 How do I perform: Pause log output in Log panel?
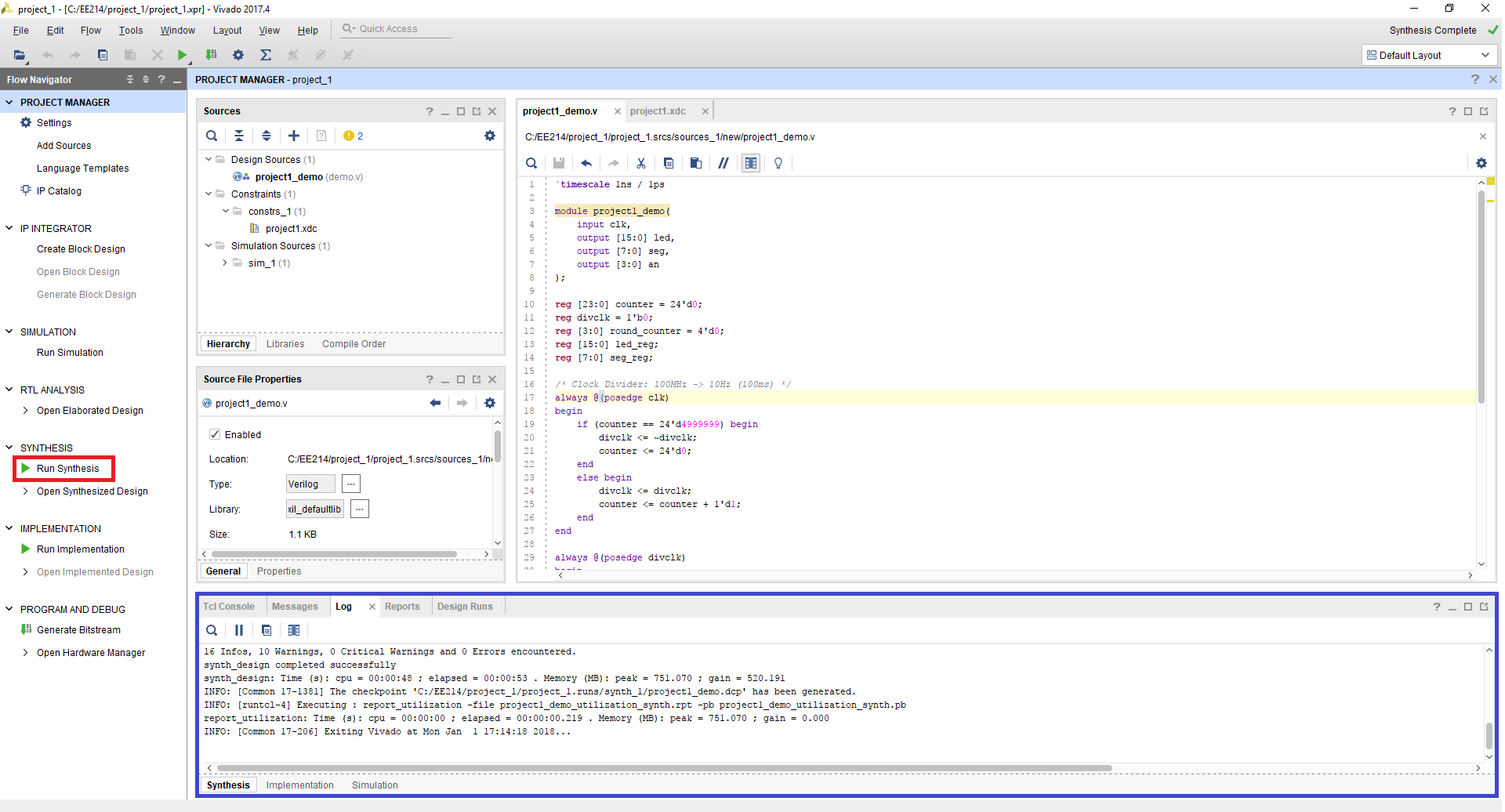(239, 630)
